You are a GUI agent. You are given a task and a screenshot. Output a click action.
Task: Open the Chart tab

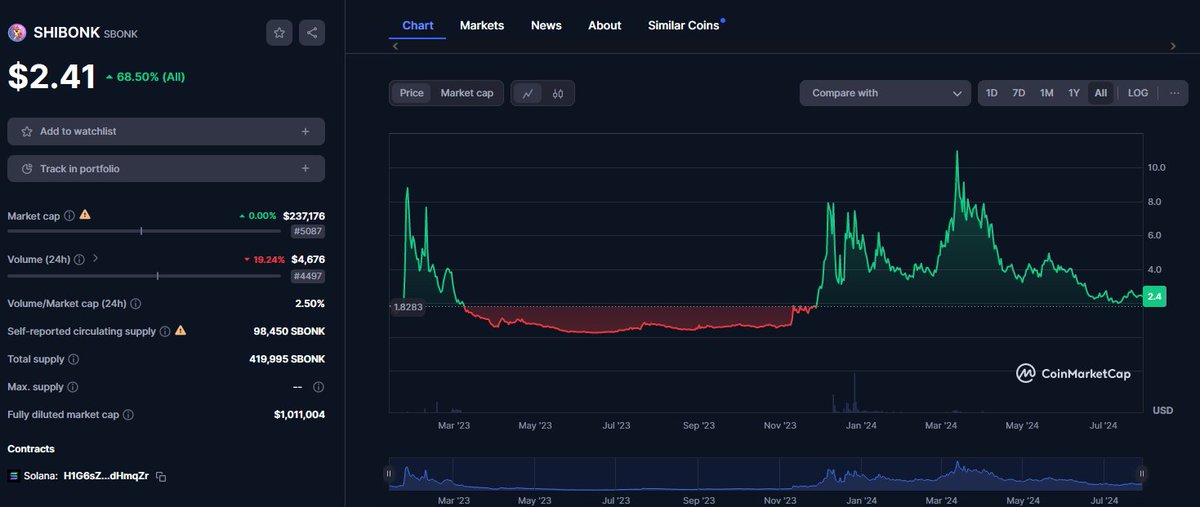[418, 25]
